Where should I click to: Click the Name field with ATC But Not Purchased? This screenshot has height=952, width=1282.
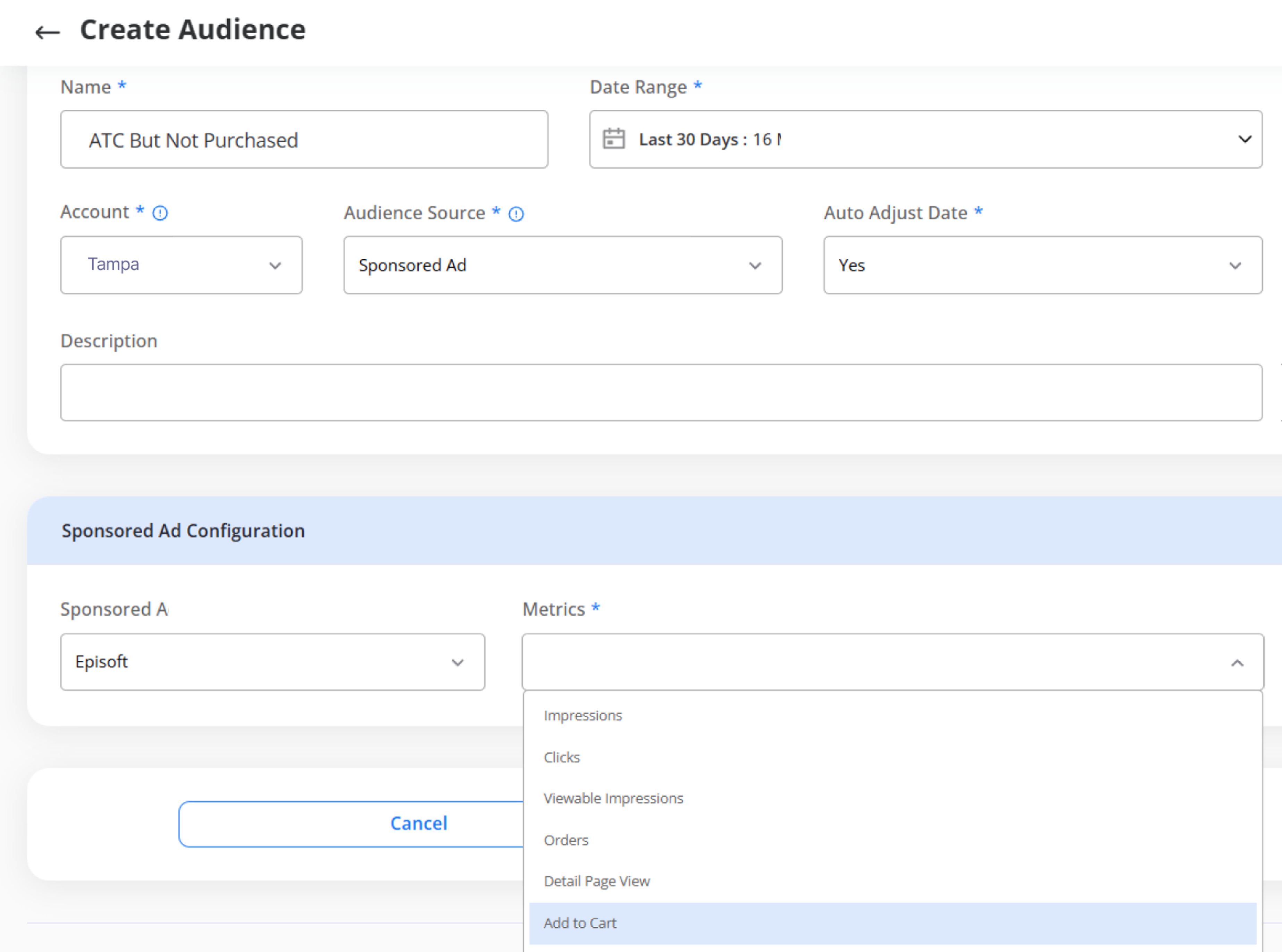click(x=304, y=140)
